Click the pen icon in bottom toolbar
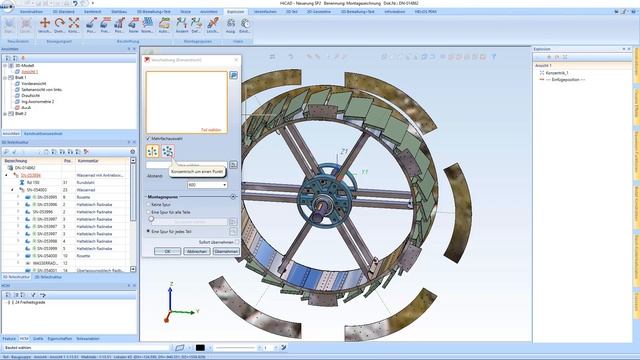 pos(284,348)
